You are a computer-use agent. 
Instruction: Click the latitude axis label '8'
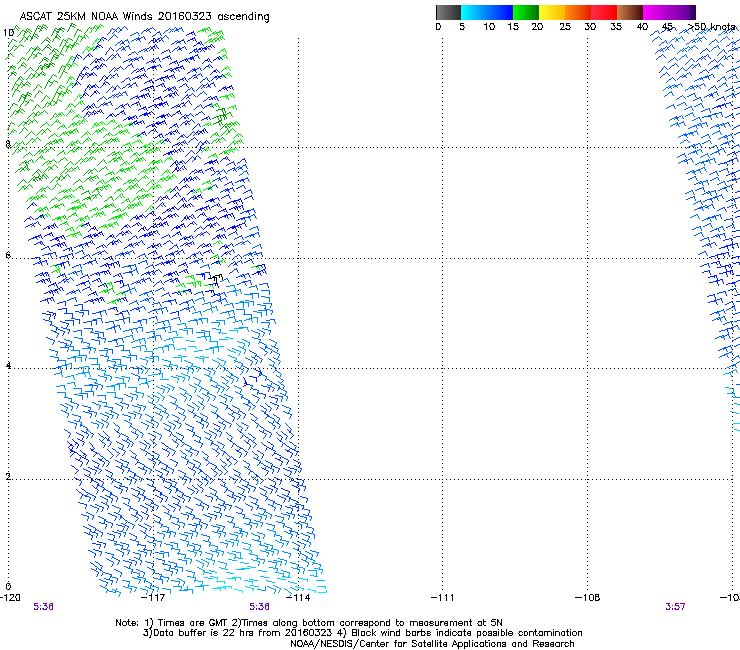point(8,144)
